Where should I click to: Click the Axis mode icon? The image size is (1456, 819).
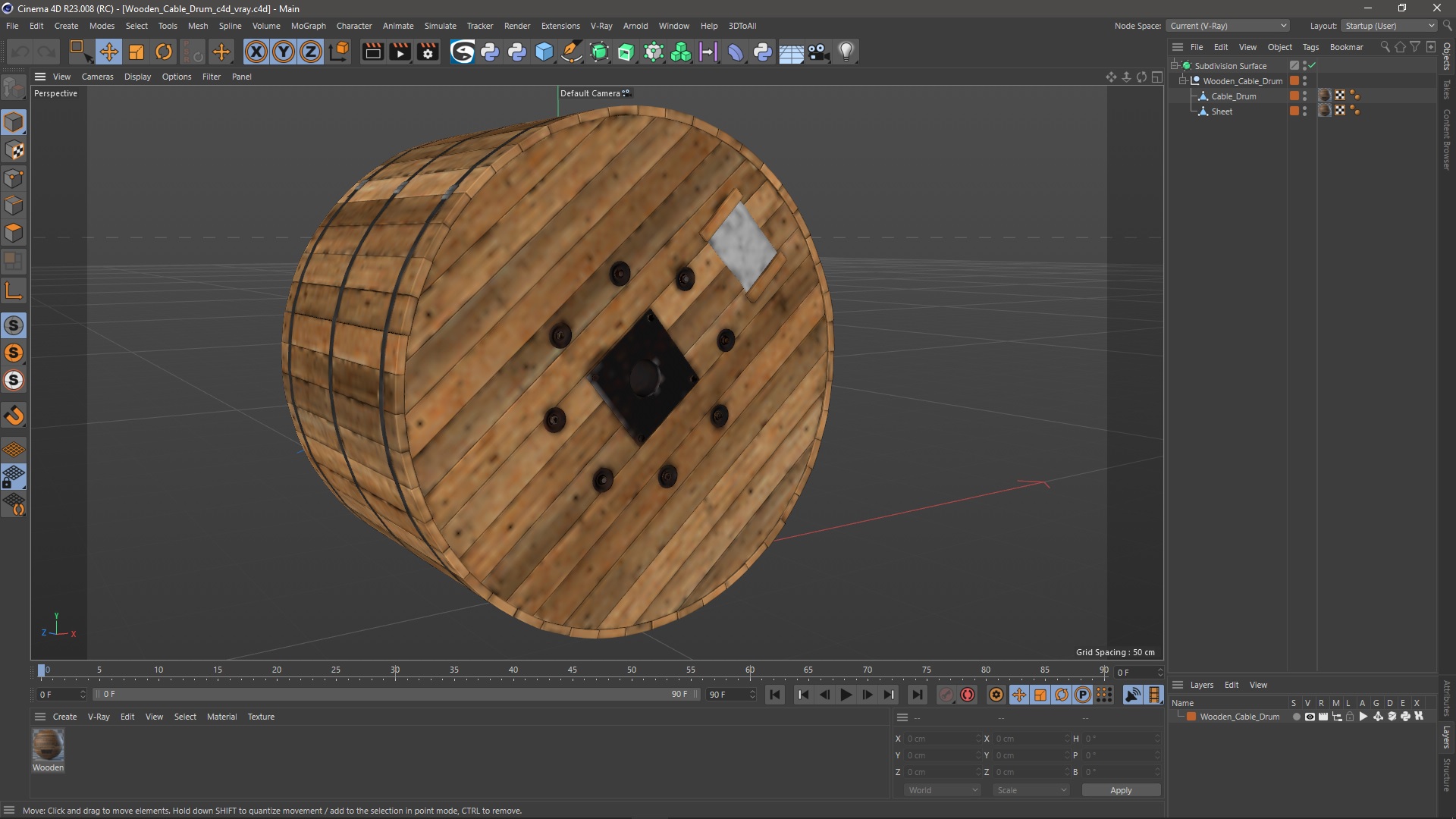click(x=14, y=290)
